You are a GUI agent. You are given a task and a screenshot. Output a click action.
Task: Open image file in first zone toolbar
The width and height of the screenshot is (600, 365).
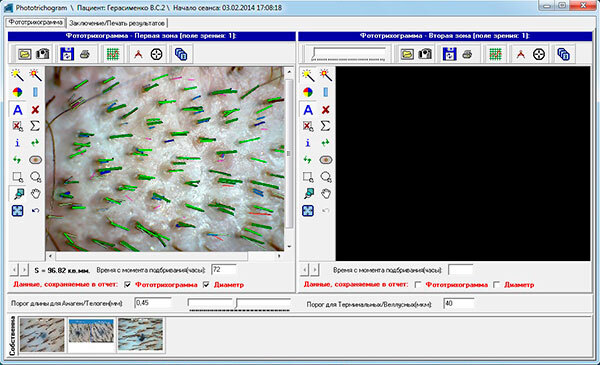[x=25, y=54]
